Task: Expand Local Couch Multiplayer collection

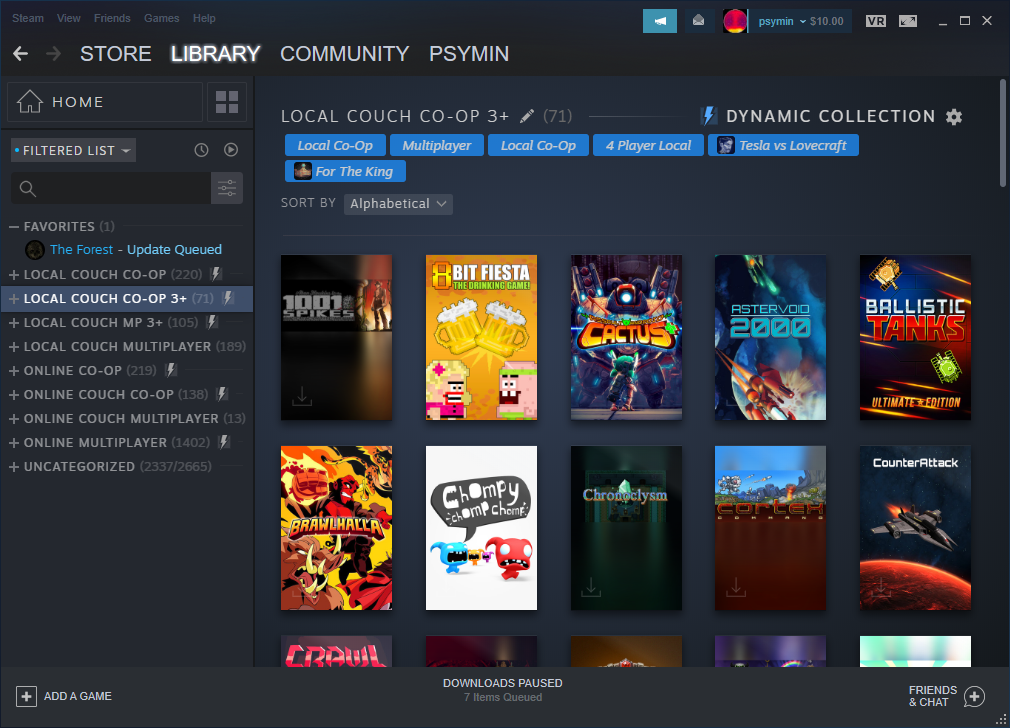Action: pyautogui.click(x=14, y=347)
